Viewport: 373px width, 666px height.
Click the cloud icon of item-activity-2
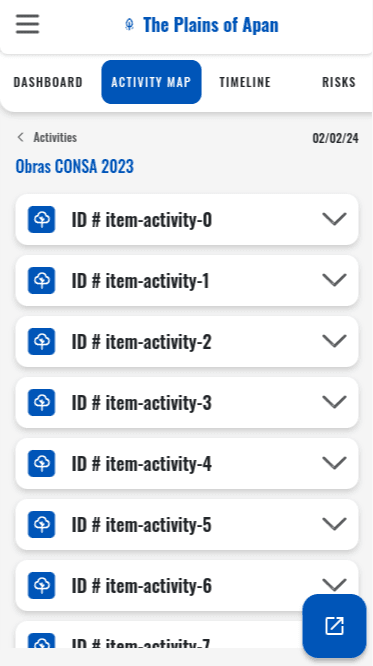click(x=42, y=341)
